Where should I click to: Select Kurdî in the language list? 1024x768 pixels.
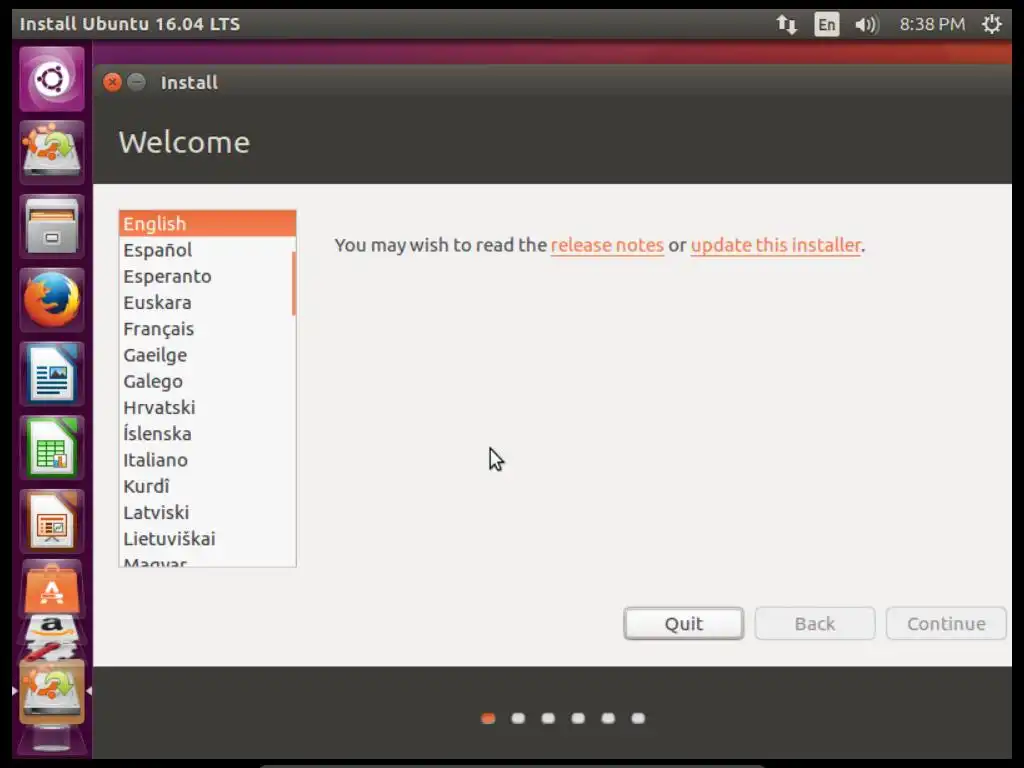click(x=206, y=487)
